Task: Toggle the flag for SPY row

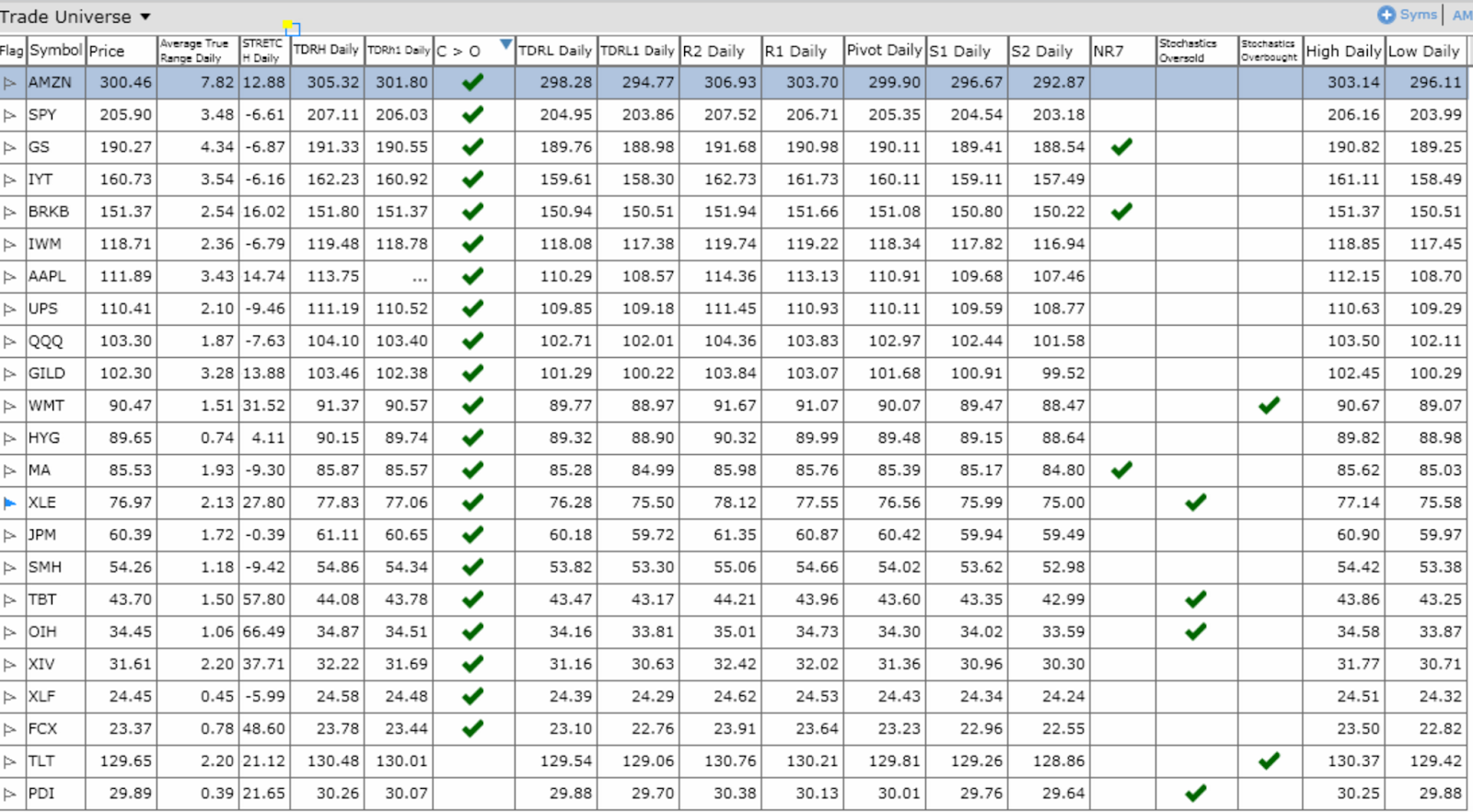Action: [x=10, y=115]
